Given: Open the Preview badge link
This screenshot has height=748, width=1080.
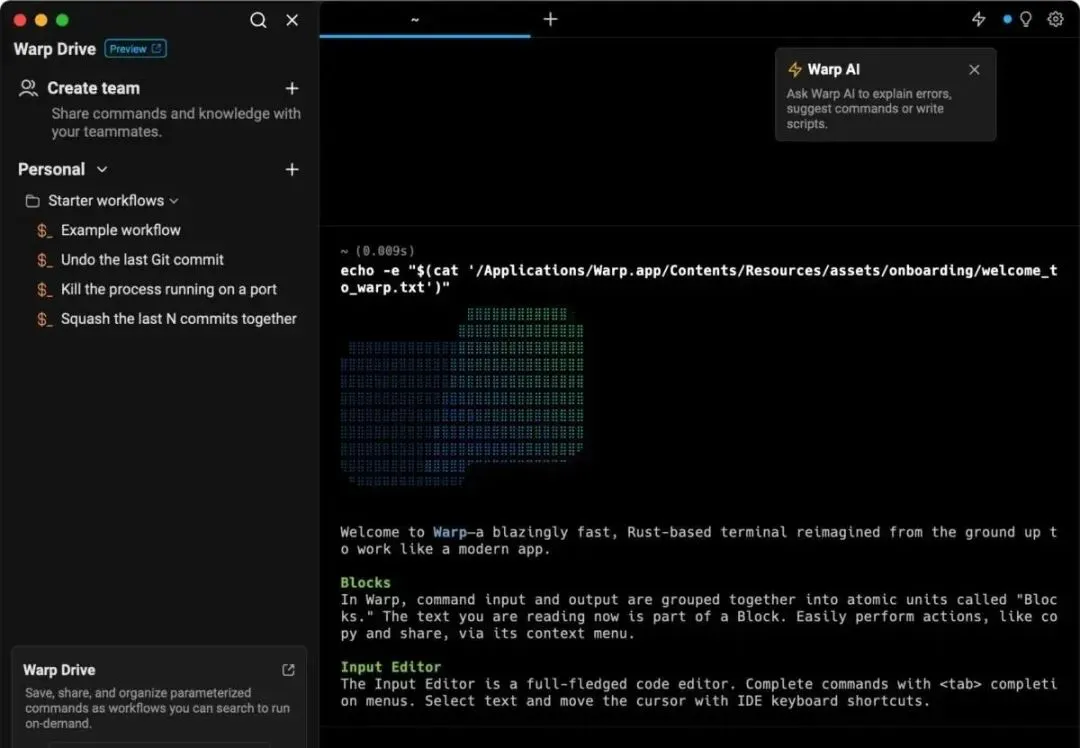Looking at the screenshot, I should coord(136,49).
